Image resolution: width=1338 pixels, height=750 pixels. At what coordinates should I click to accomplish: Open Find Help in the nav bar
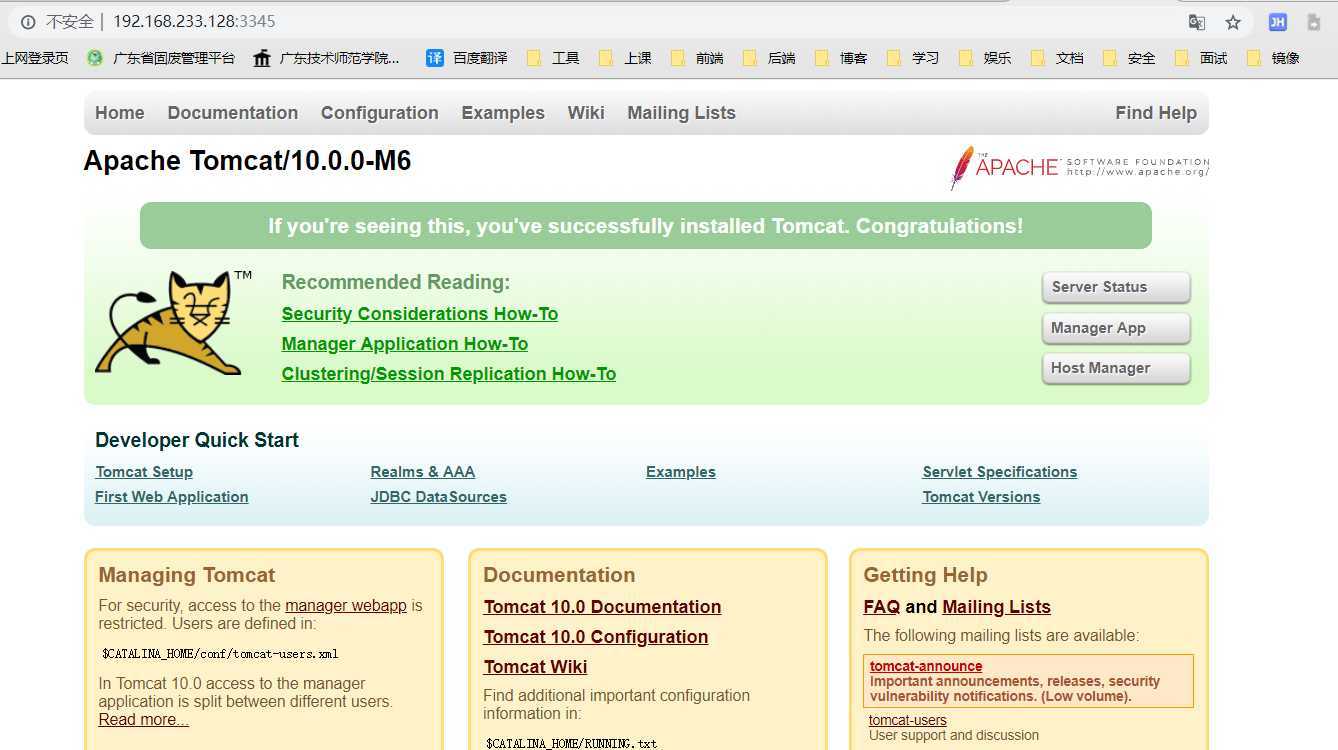[1156, 113]
